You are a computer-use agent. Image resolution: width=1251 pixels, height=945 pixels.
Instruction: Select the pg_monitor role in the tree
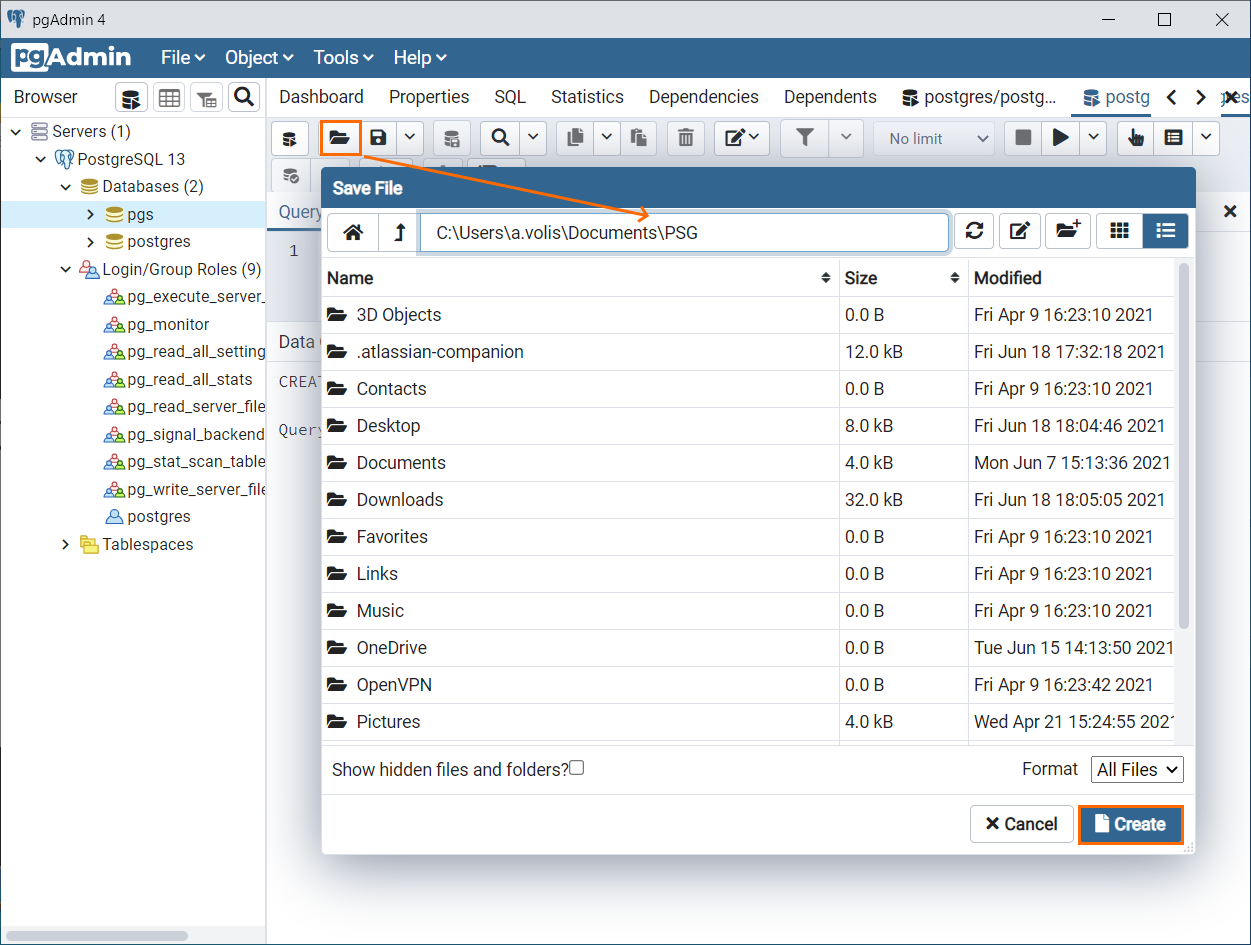[168, 324]
